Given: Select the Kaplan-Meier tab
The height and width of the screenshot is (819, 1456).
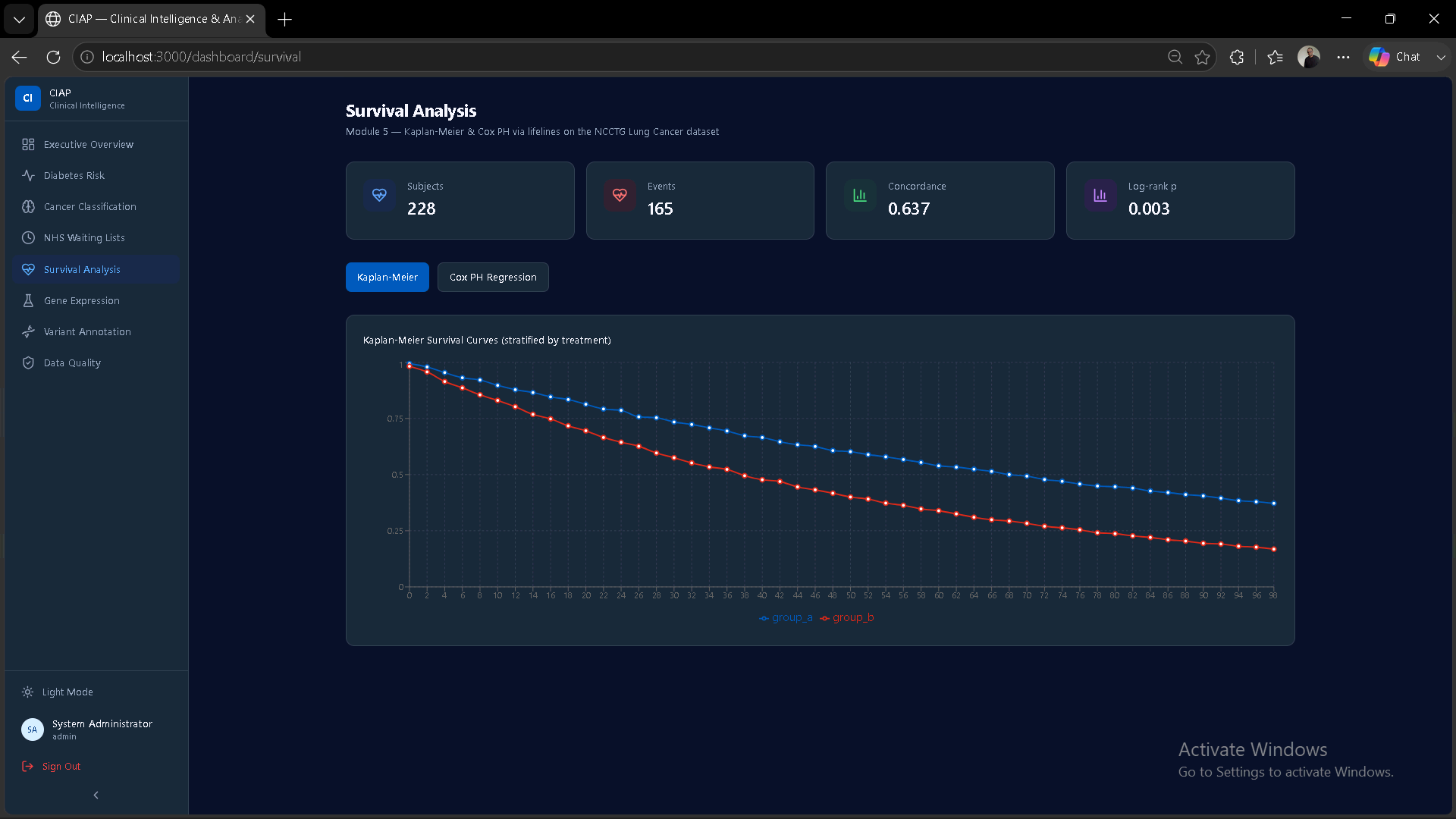Looking at the screenshot, I should [388, 277].
